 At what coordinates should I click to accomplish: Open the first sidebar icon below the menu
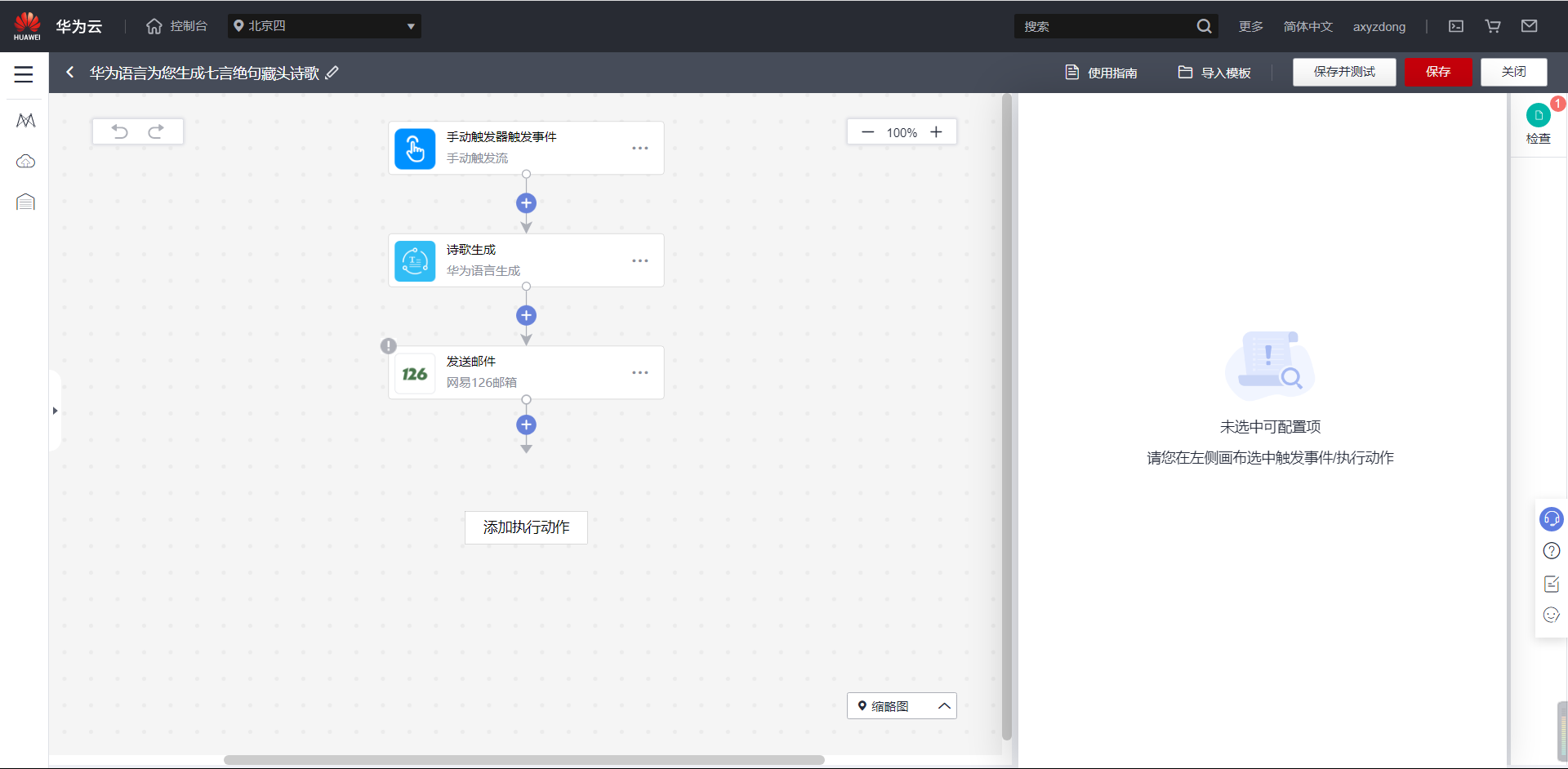tap(25, 121)
